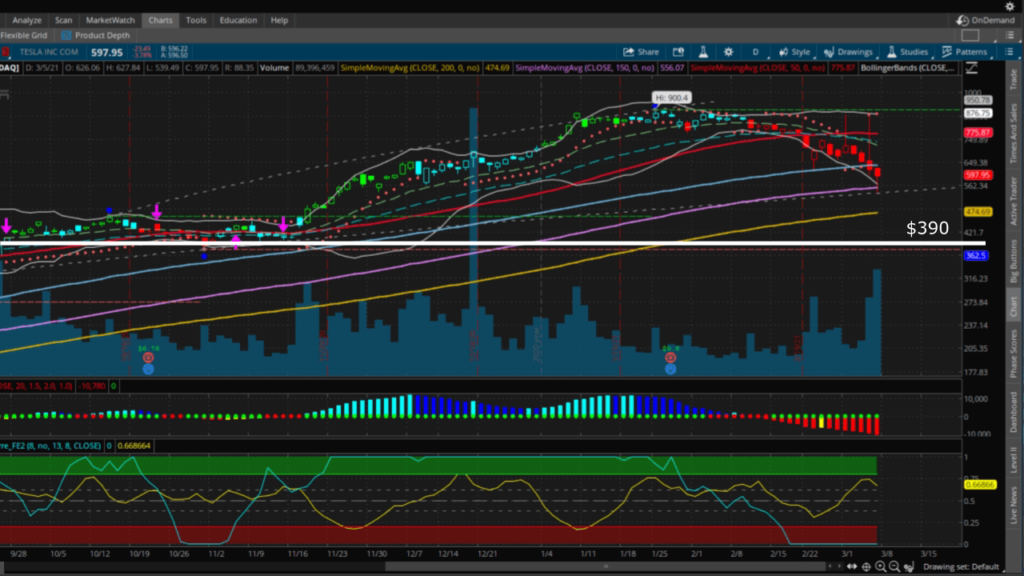Open the Help tab

tap(279, 20)
